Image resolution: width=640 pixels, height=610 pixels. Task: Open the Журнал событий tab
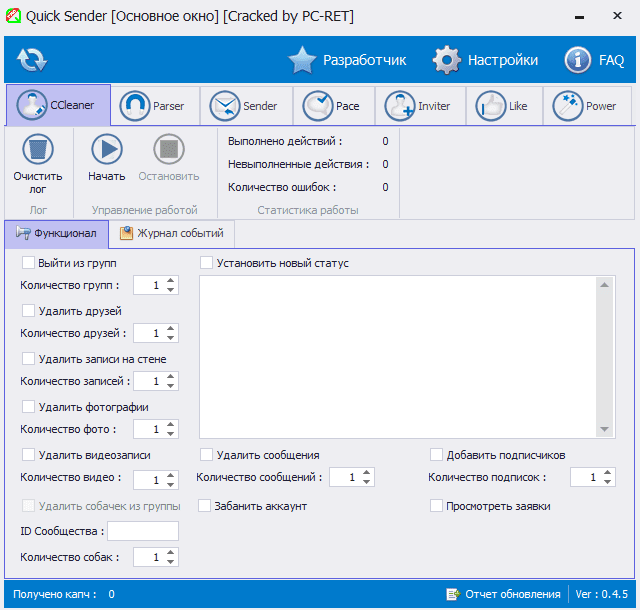pyautogui.click(x=171, y=234)
